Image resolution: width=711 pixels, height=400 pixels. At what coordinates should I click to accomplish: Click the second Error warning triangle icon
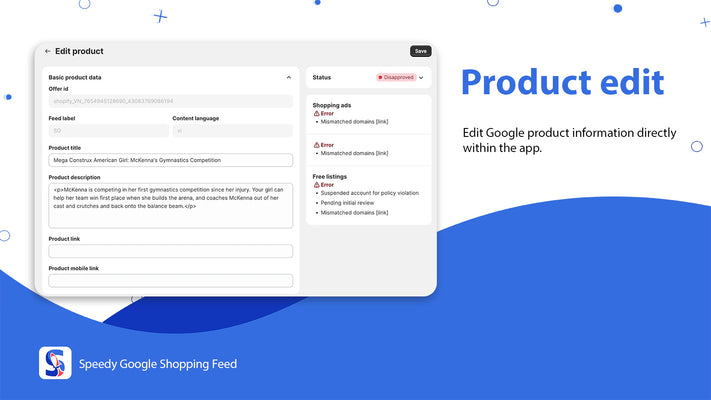[x=316, y=145]
